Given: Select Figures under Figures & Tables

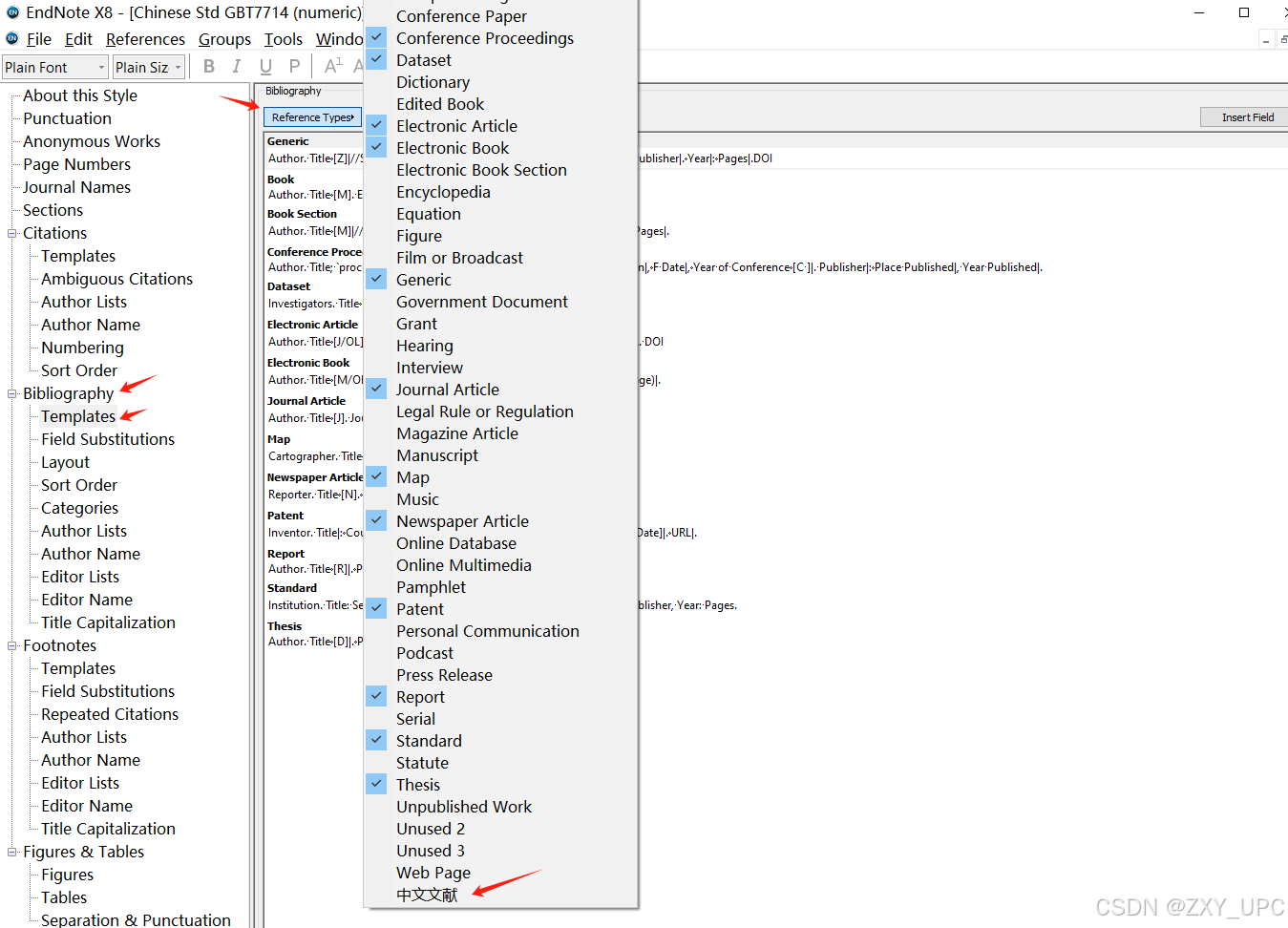Looking at the screenshot, I should tap(67, 875).
